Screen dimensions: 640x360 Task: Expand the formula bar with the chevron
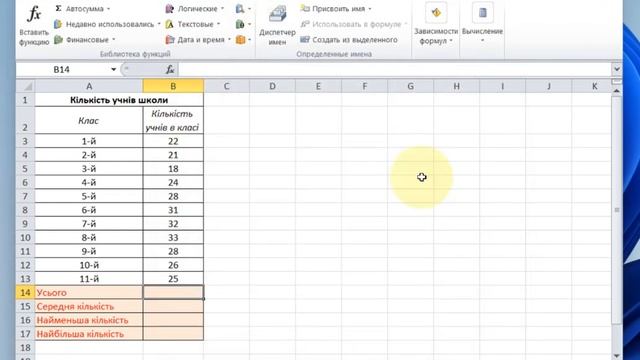click(x=617, y=69)
